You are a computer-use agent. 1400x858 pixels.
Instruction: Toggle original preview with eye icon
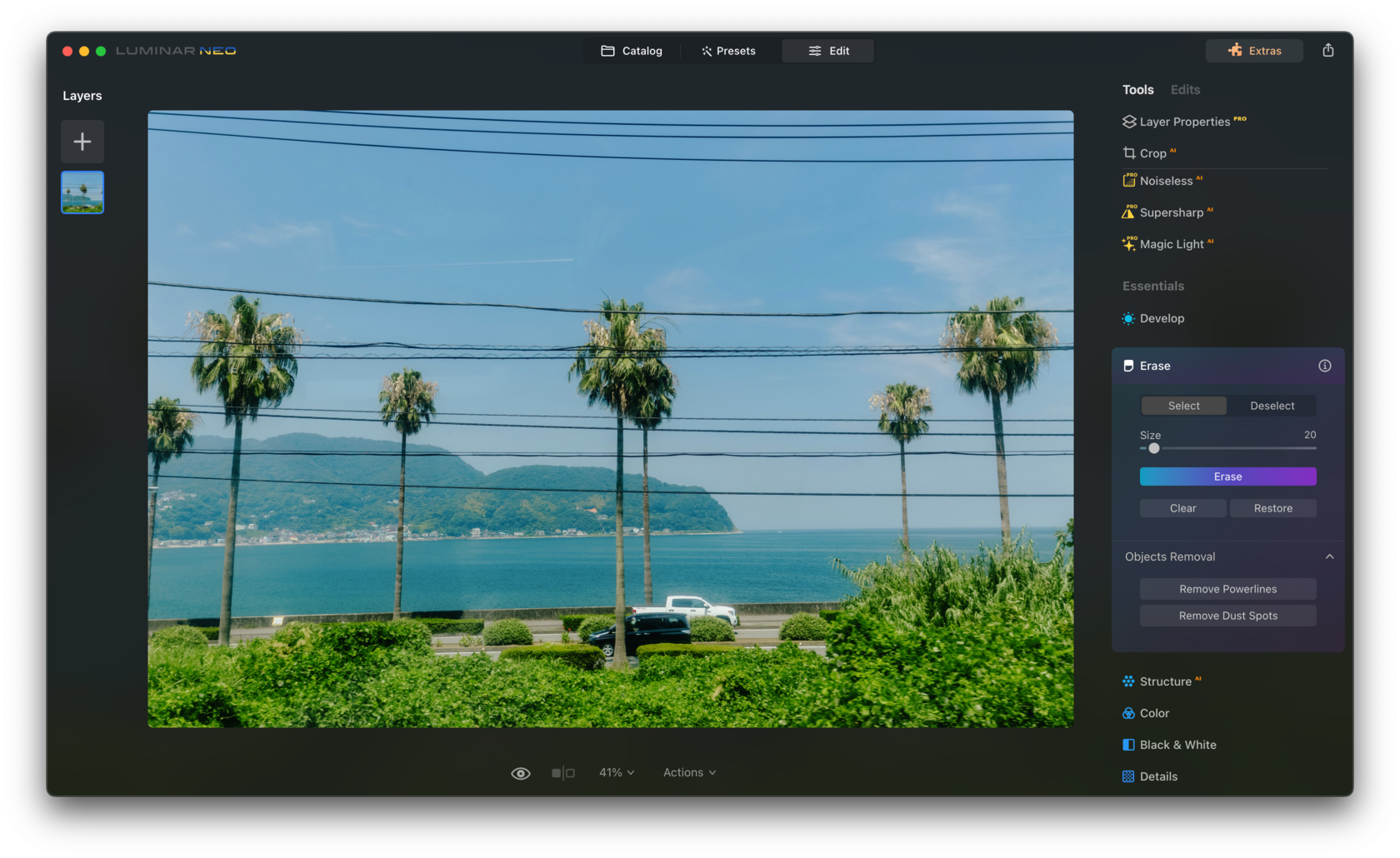click(x=521, y=773)
